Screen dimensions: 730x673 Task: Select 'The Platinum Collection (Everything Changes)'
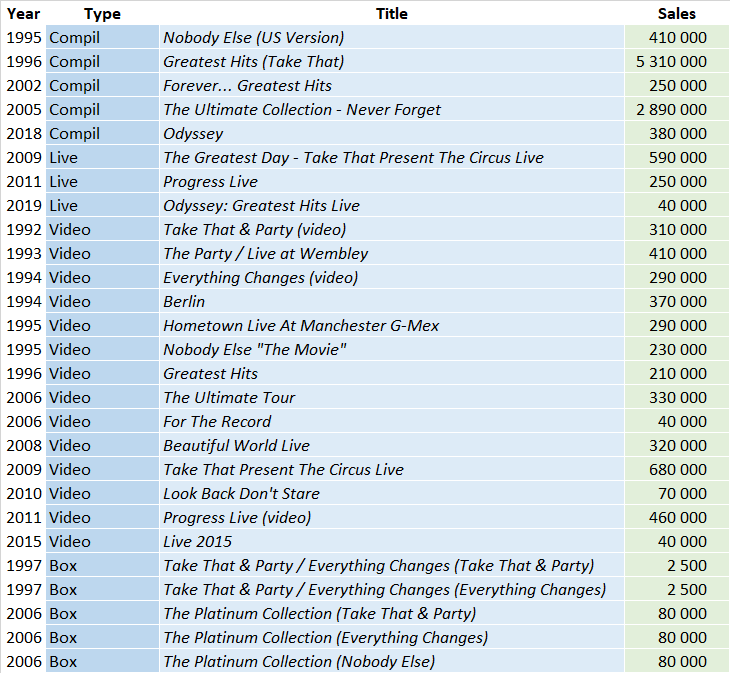click(326, 638)
